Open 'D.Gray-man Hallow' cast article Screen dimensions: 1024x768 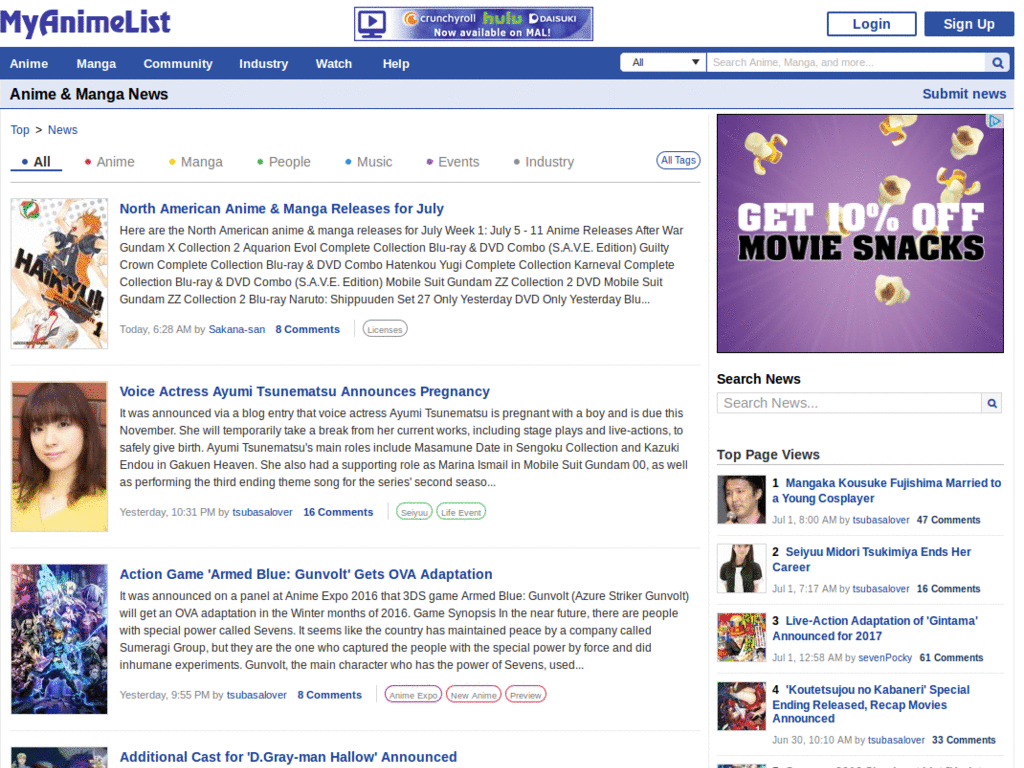pos(288,757)
